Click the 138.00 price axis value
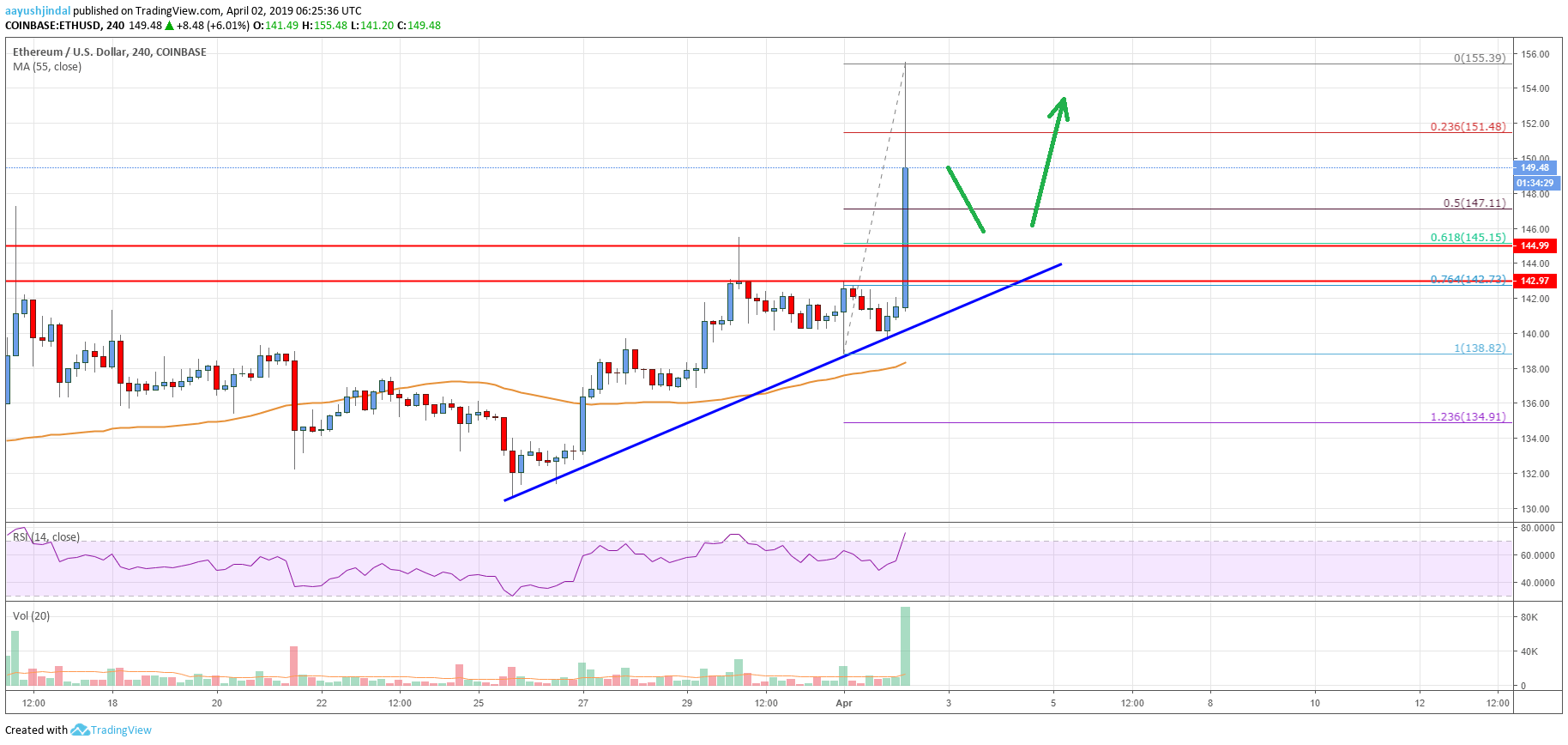This screenshot has width=1568, height=745. pyautogui.click(x=1535, y=369)
